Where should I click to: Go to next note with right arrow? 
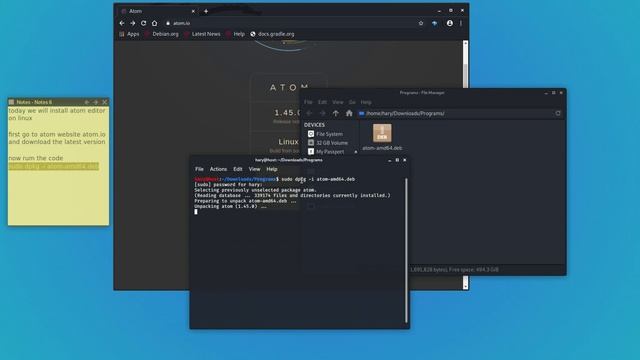pos(96,102)
